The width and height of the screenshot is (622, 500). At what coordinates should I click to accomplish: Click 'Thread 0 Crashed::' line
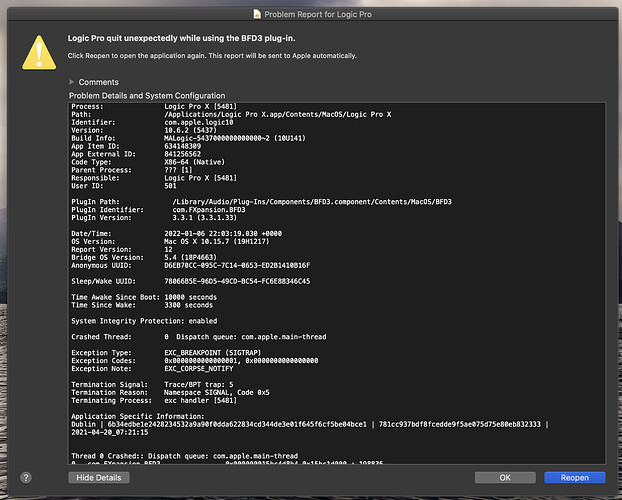coord(184,456)
